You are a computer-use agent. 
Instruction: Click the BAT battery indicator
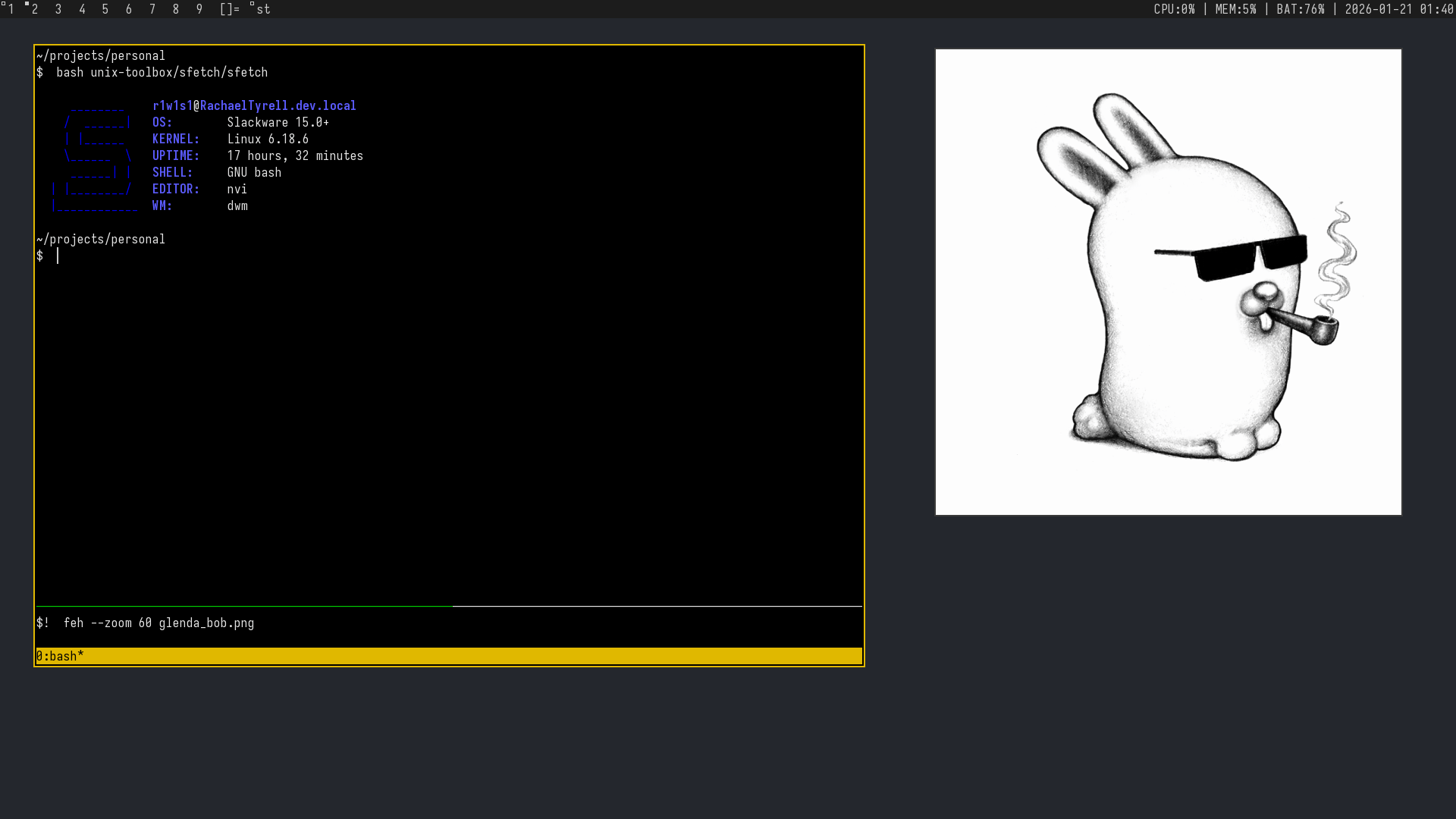(1300, 9)
